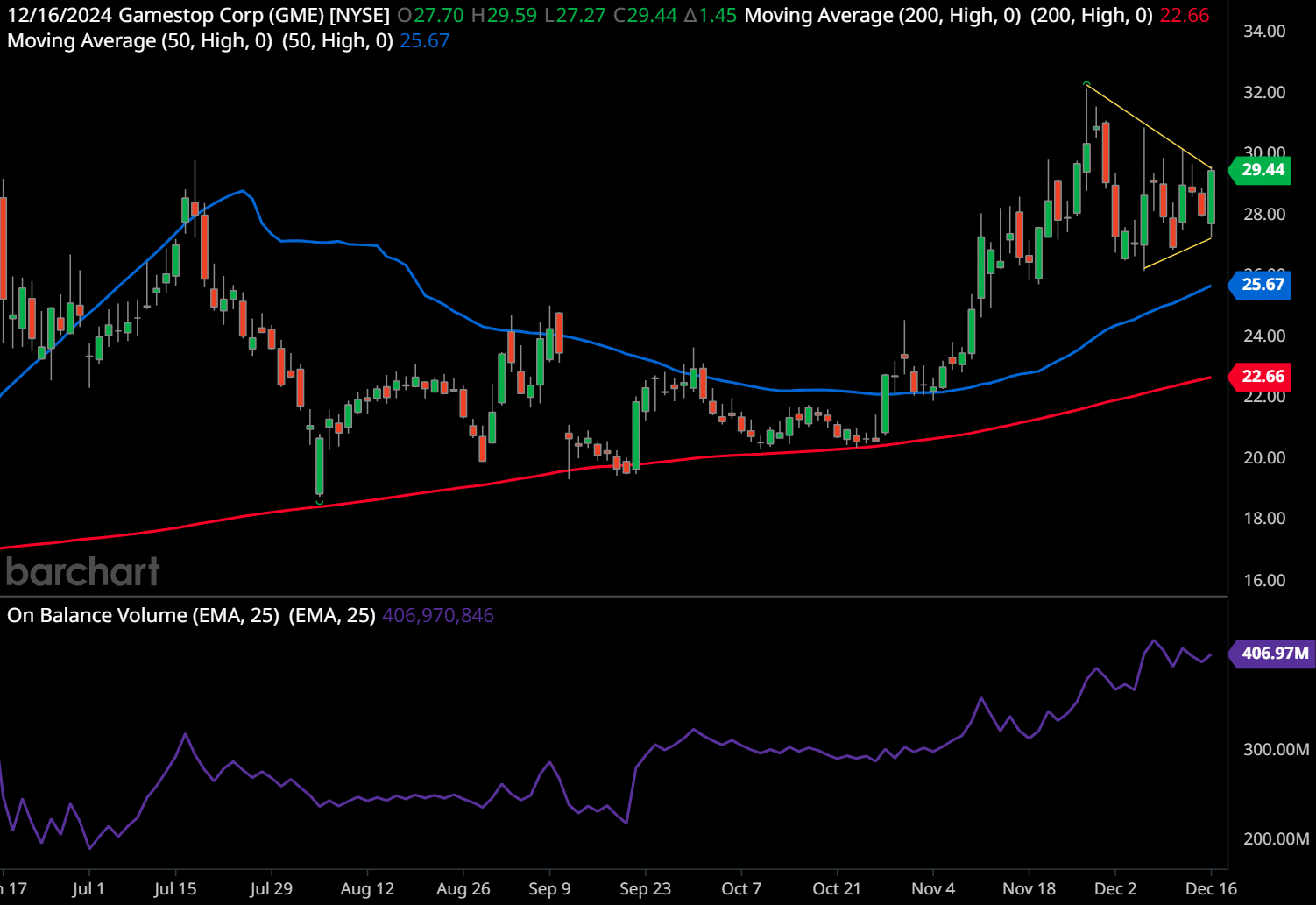Click the 24.00 price axis label
Screen dimensions: 1316x905
(1264, 336)
